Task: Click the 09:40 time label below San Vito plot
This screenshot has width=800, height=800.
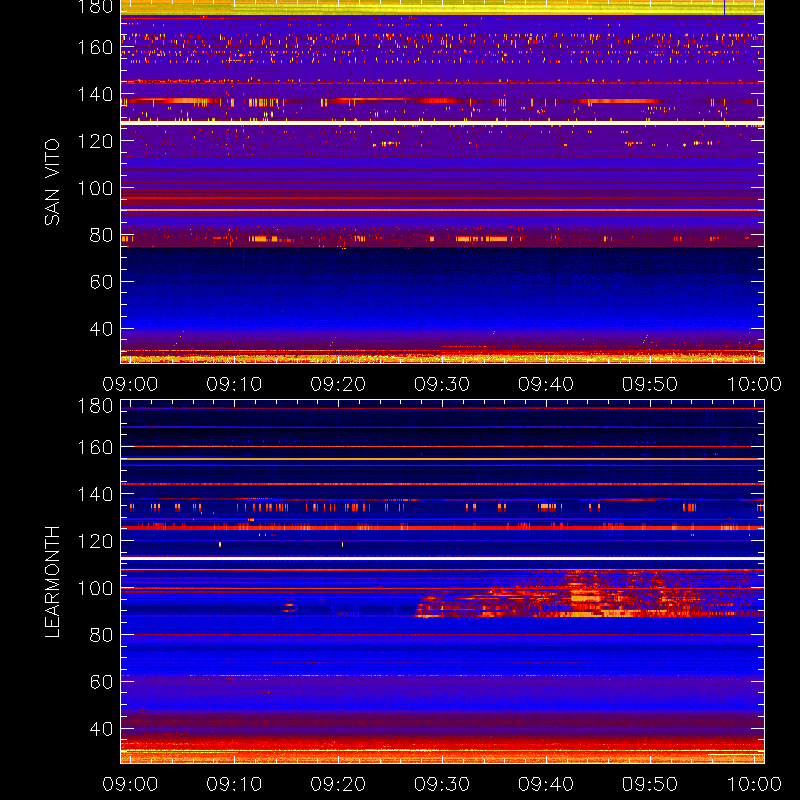Action: [x=546, y=384]
